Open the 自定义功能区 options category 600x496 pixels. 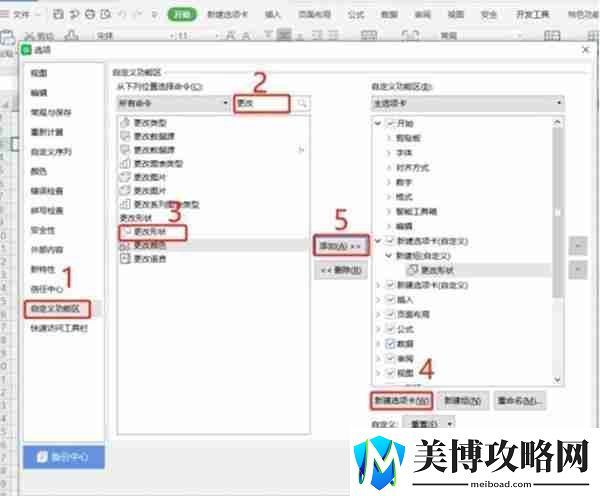[x=57, y=309]
